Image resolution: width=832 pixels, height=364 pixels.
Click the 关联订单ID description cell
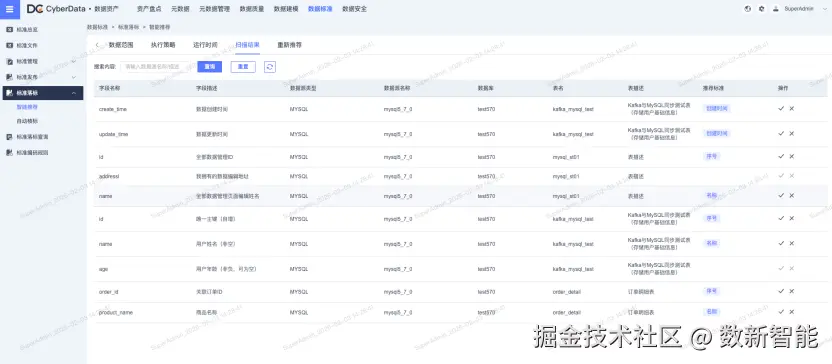click(209, 292)
